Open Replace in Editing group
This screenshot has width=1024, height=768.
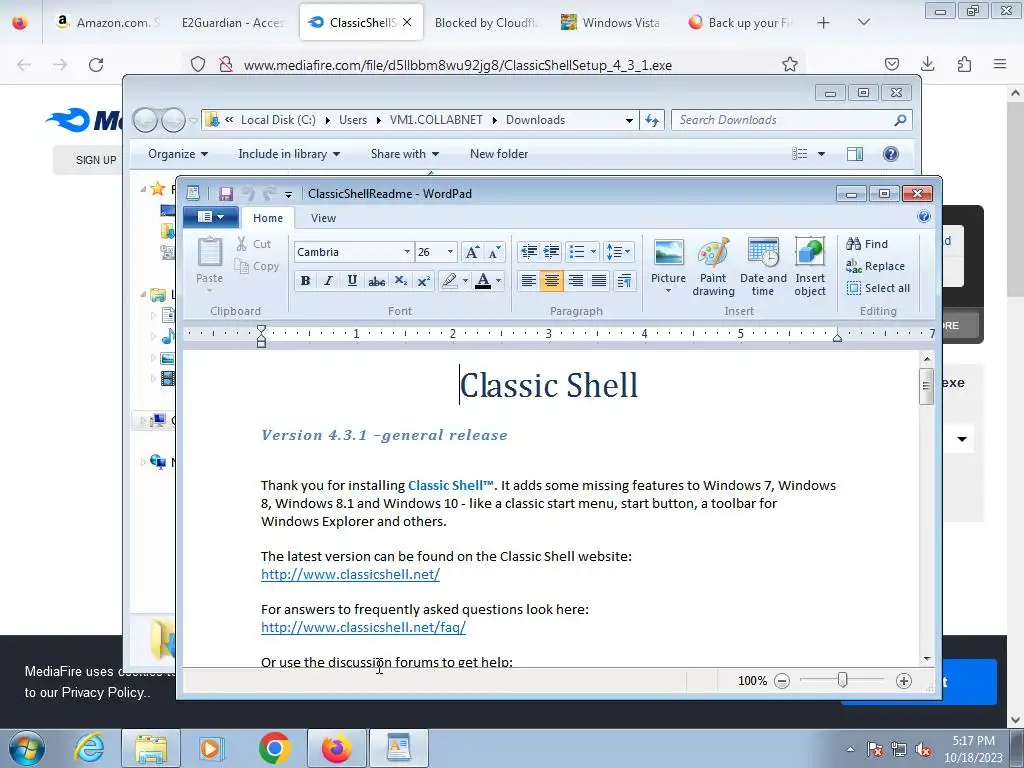point(875,266)
